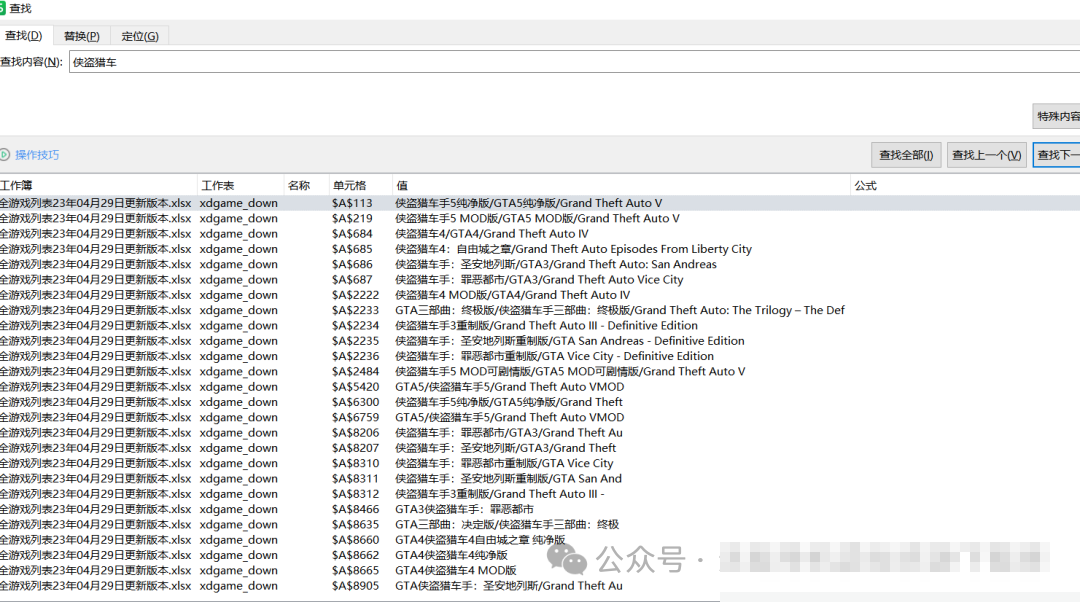Pick the GTA三部曲：决定版 result at $A$8635
The width and height of the screenshot is (1080, 602).
point(540,524)
